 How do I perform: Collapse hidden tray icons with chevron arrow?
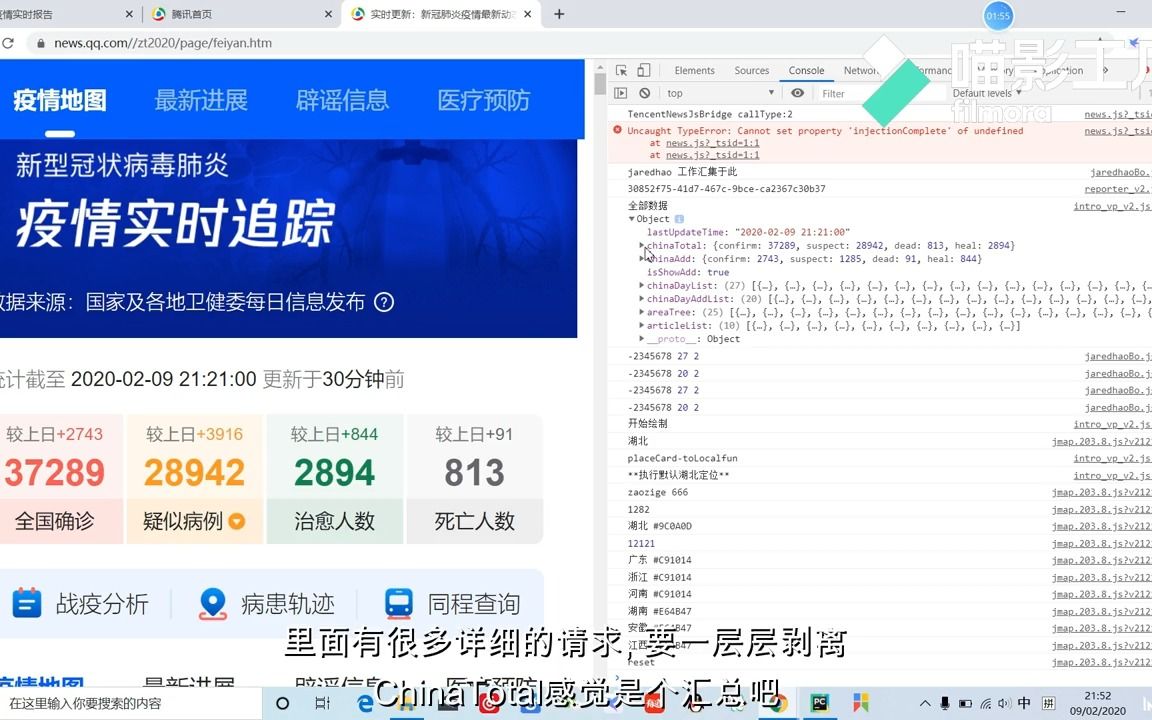coord(926,702)
